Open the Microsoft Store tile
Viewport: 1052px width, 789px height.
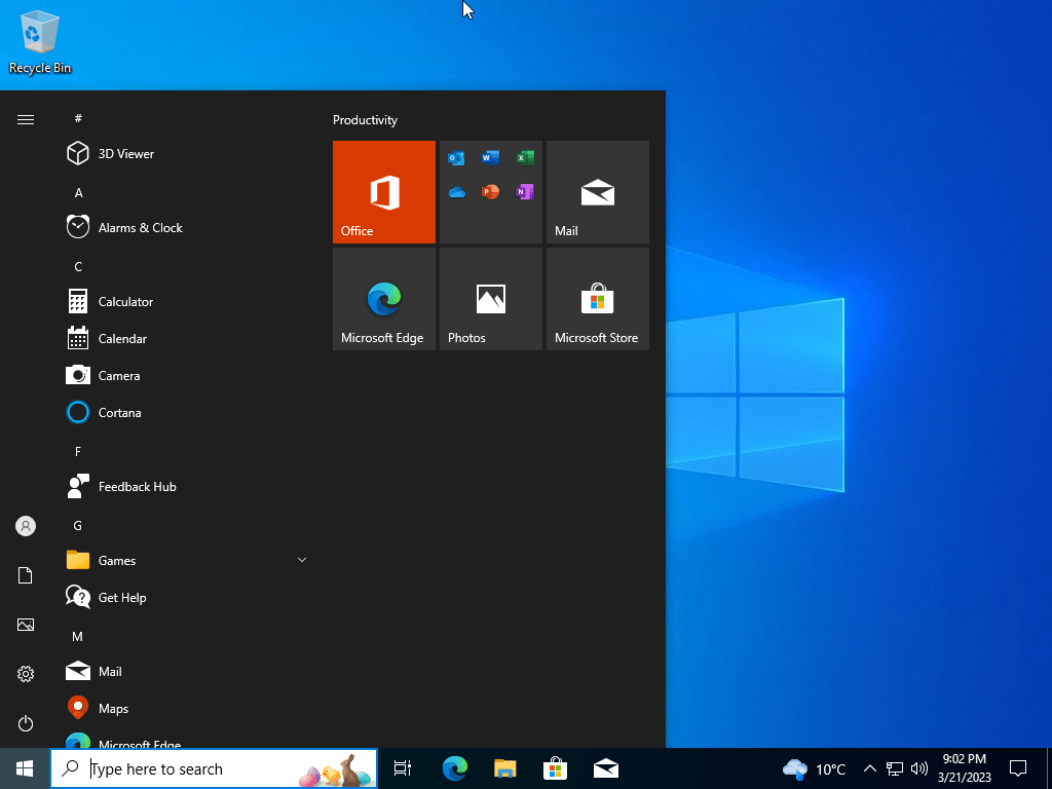(598, 299)
